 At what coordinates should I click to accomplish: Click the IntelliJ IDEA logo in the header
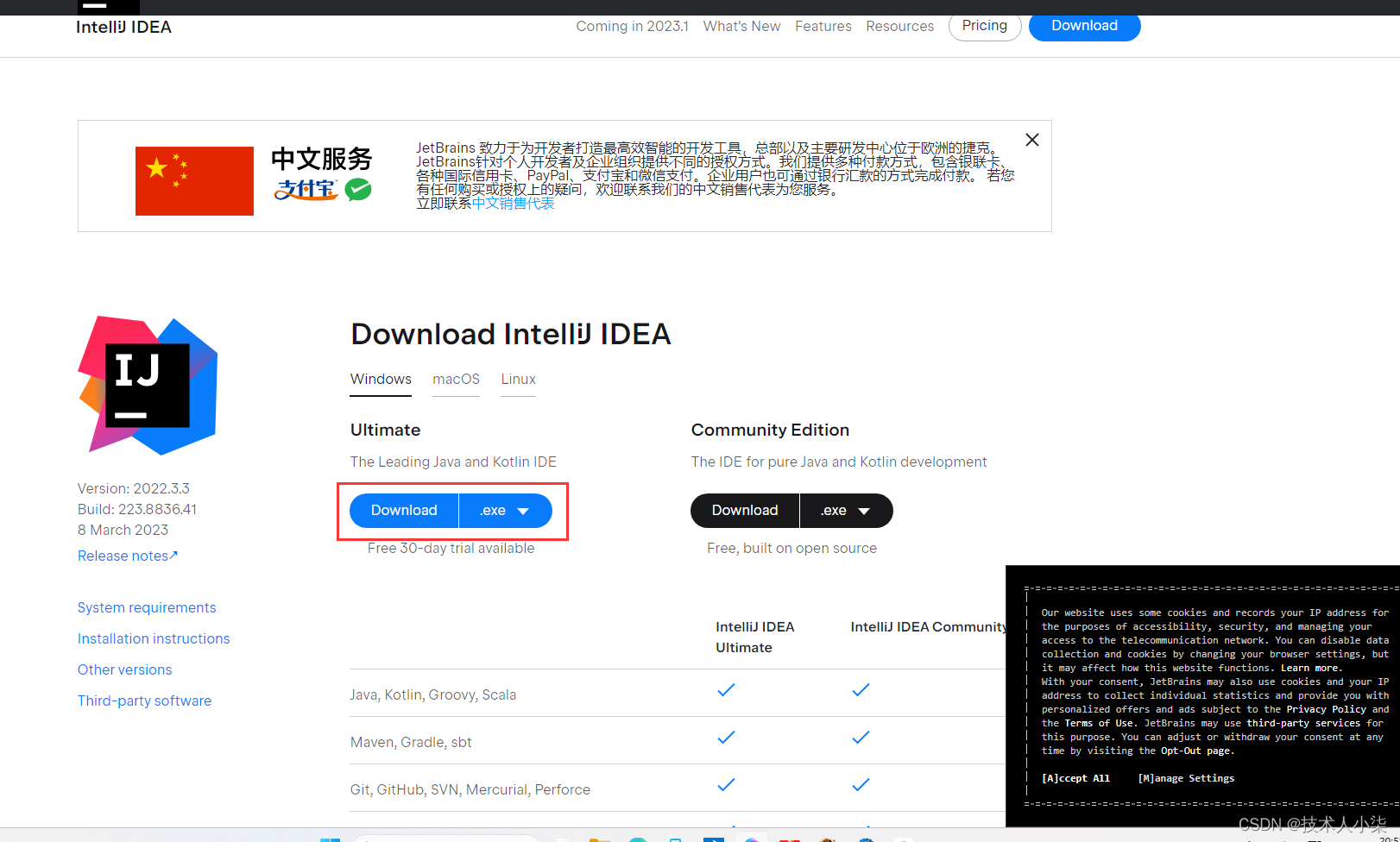tap(123, 27)
